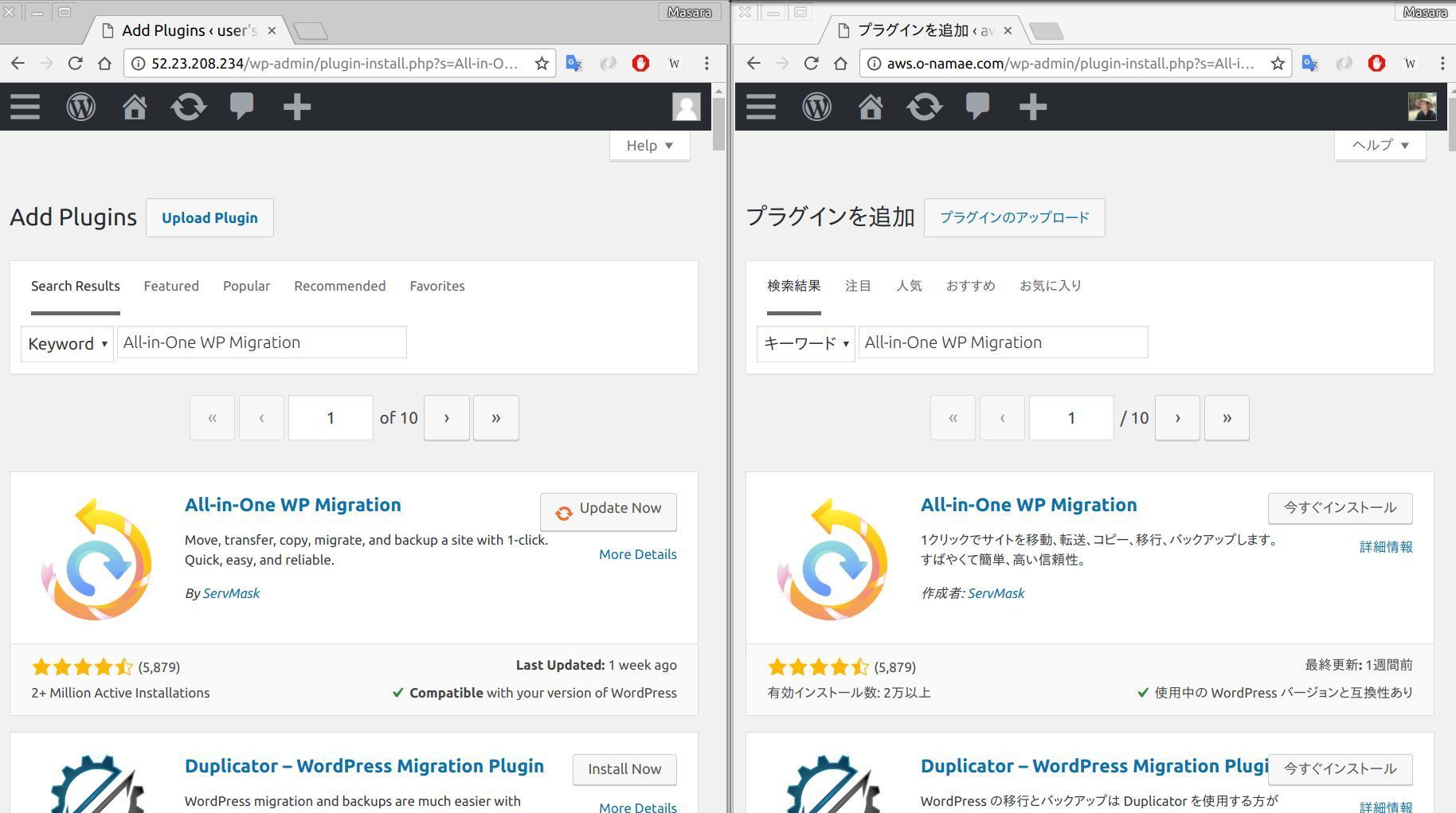This screenshot has height=813, width=1456.
Task: Open the Keyword search type dropdown
Action: 67,344
